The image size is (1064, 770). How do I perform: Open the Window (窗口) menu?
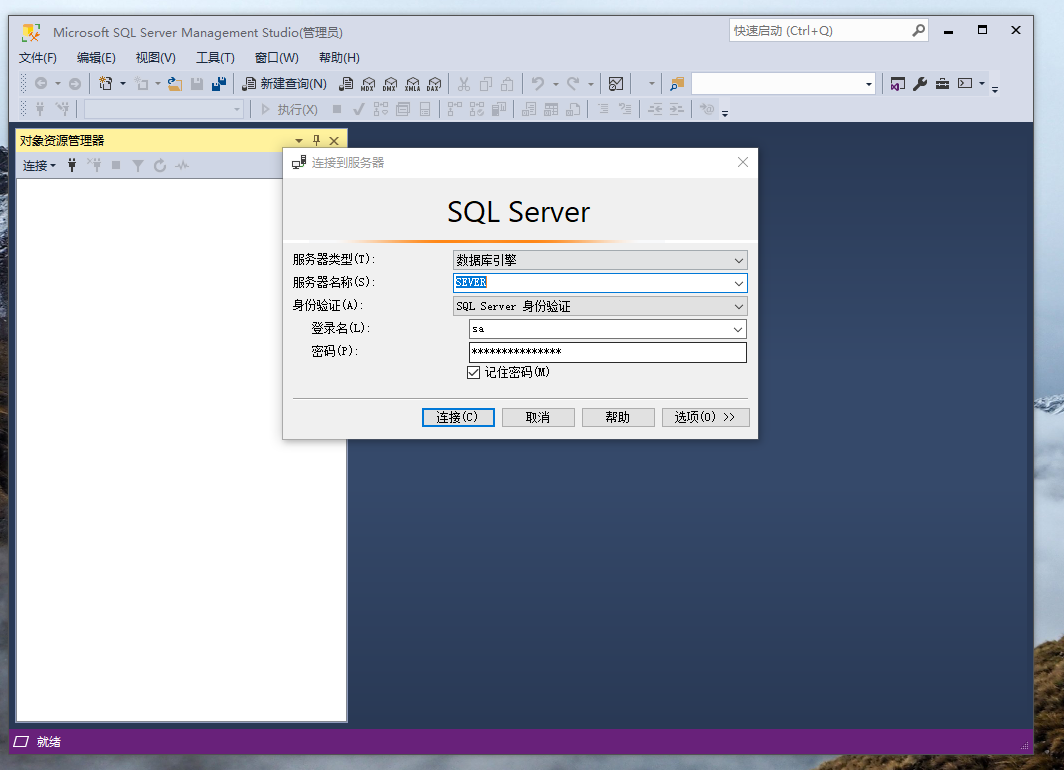pos(276,58)
